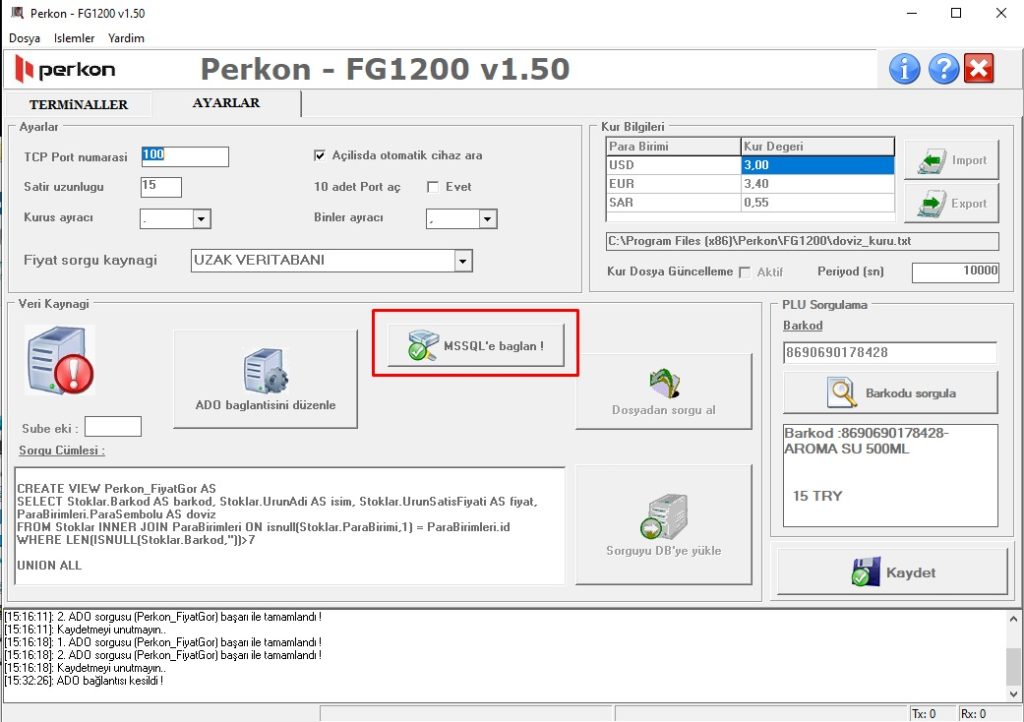Click the 3,40 rate cell
Screen dimensions: 1024x722
click(817, 184)
